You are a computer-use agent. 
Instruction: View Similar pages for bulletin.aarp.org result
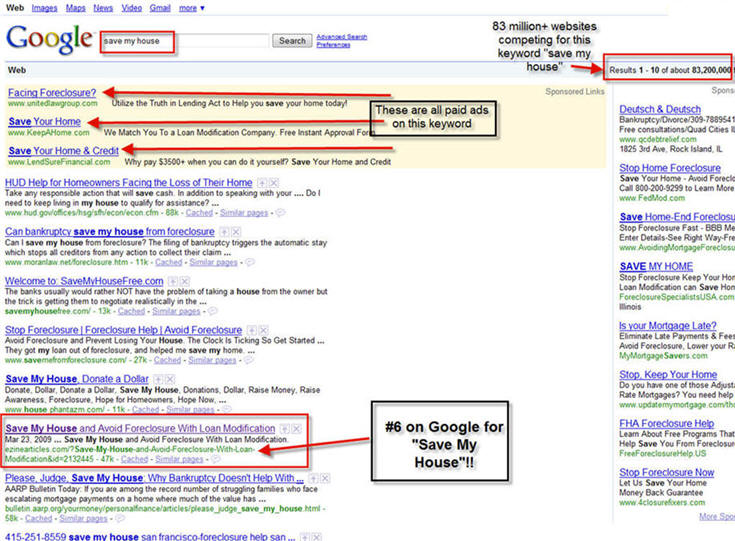coord(83,518)
